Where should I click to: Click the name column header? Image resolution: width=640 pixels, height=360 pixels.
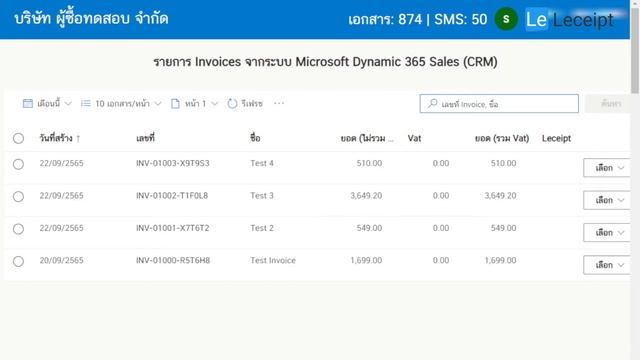(255, 138)
